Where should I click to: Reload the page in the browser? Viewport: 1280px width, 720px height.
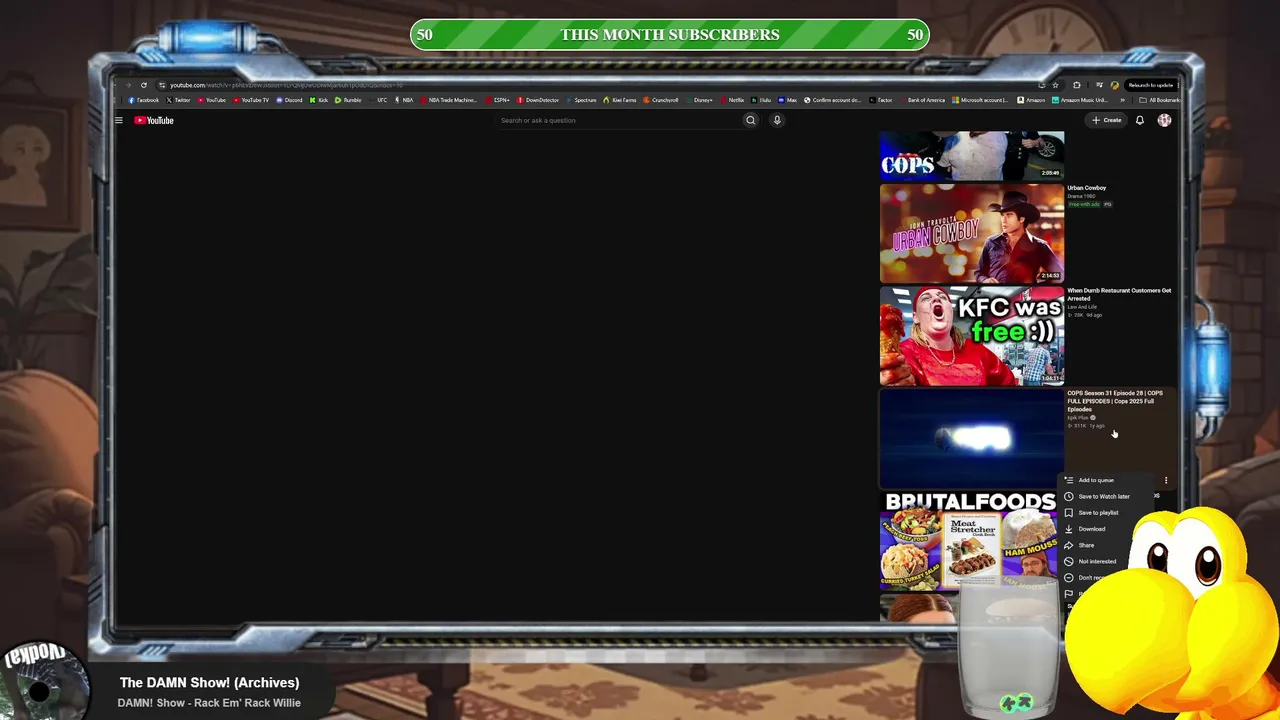coord(144,85)
